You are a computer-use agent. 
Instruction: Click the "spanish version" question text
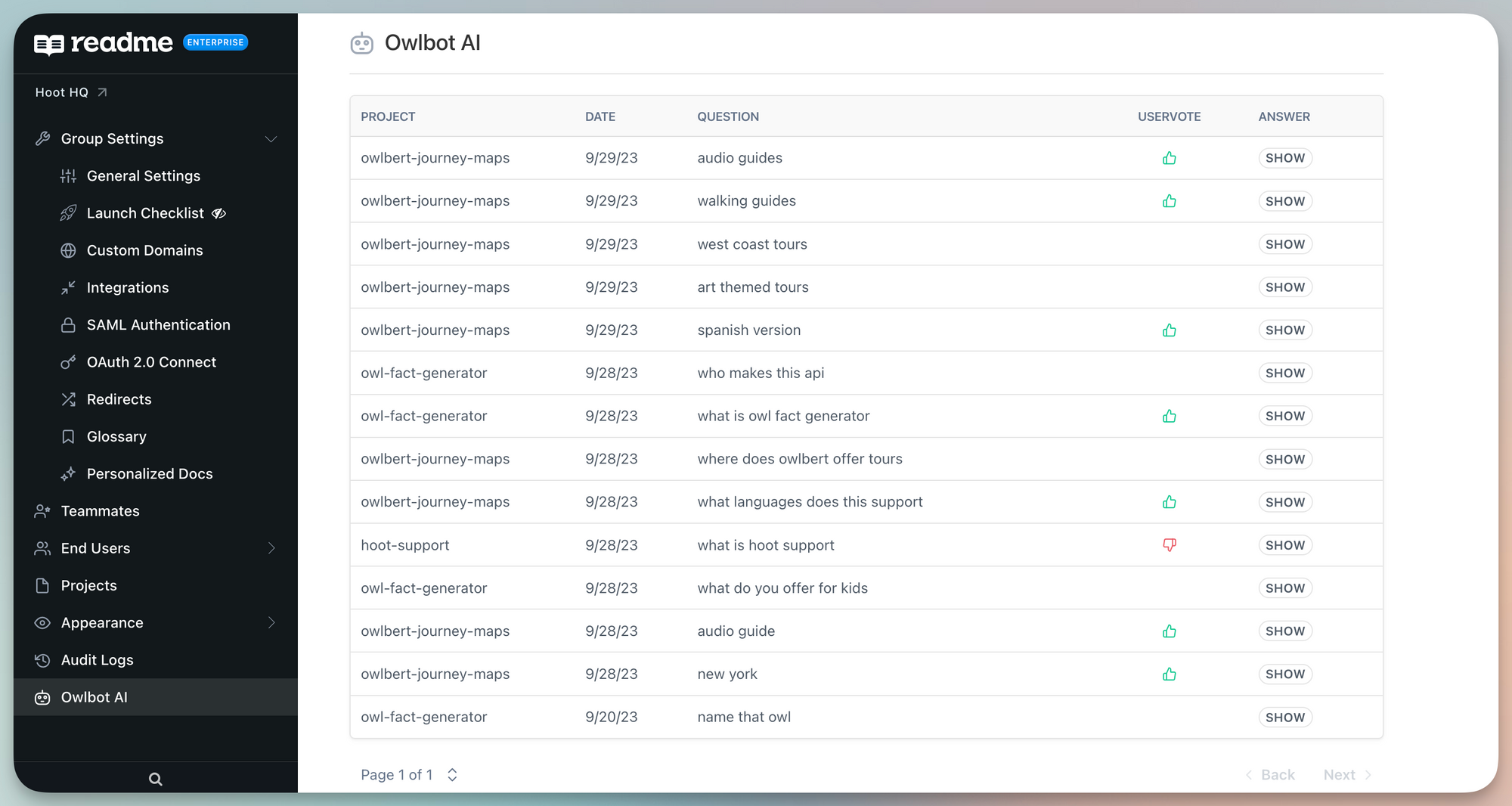pyautogui.click(x=749, y=330)
